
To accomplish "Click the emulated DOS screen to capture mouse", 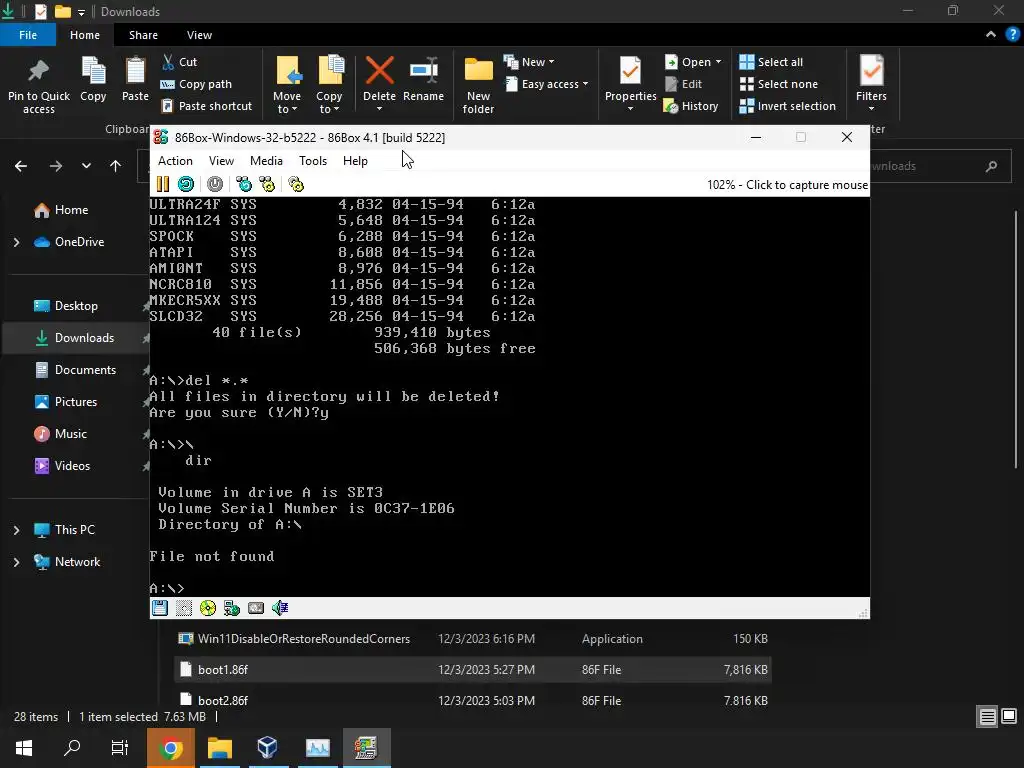I will tap(509, 396).
